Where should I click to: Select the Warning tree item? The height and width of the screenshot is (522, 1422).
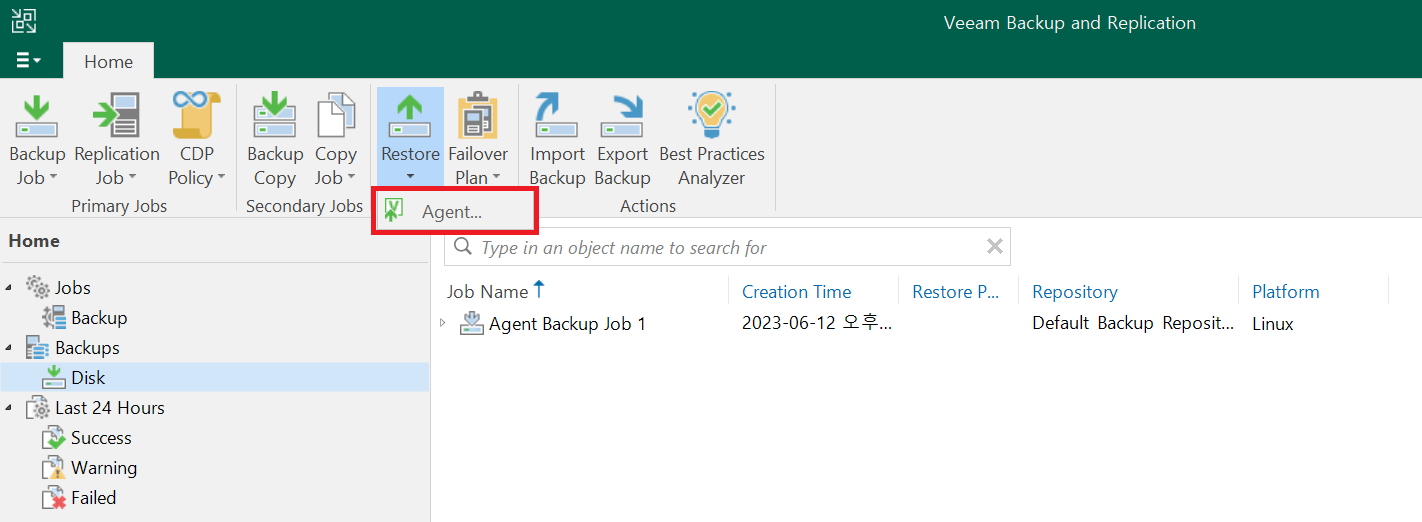click(x=104, y=468)
